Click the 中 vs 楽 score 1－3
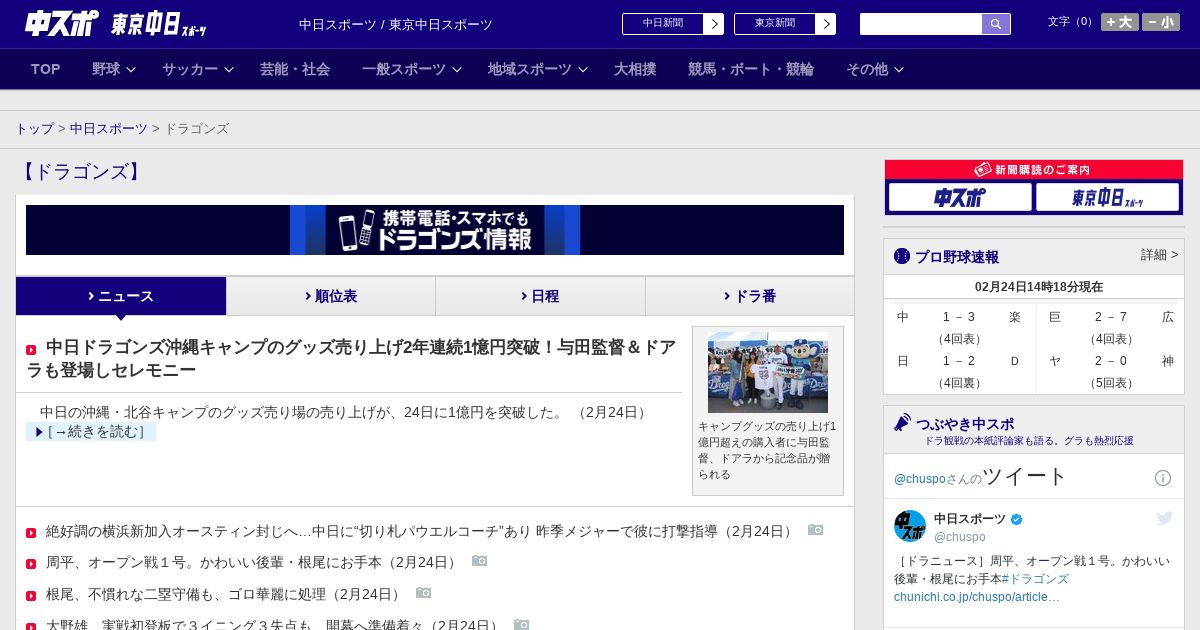Image resolution: width=1200 pixels, height=630 pixels. pyautogui.click(x=959, y=317)
